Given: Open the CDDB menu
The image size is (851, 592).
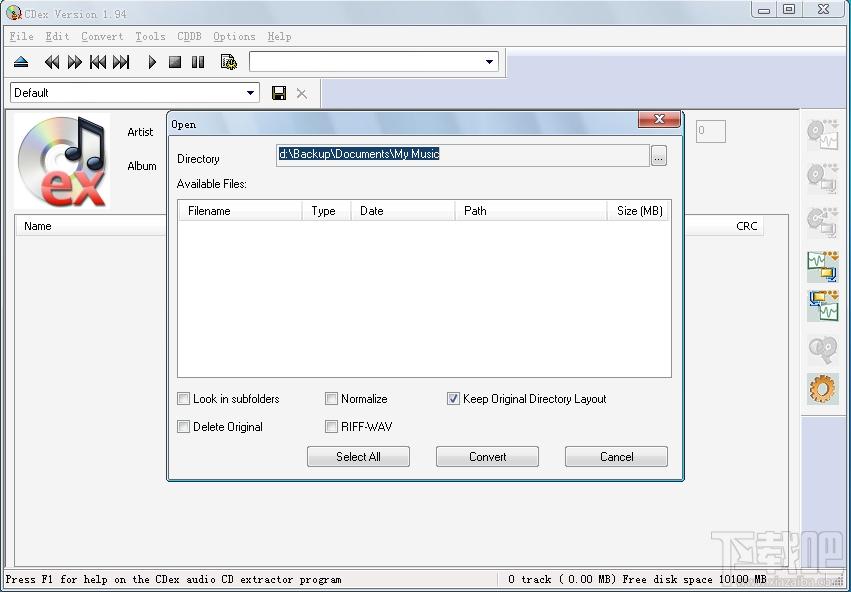Looking at the screenshot, I should tap(189, 36).
